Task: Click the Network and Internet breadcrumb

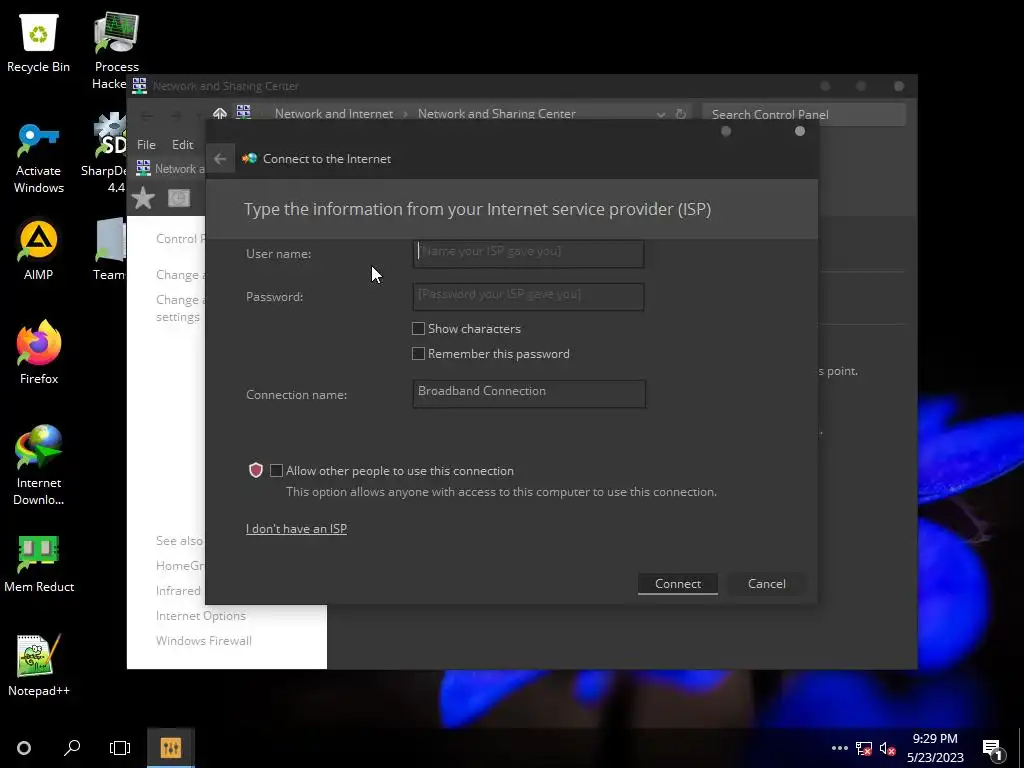Action: pos(334,114)
